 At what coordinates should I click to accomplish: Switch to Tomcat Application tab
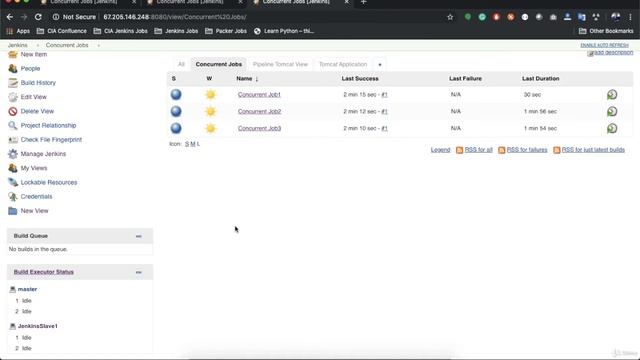(x=343, y=64)
